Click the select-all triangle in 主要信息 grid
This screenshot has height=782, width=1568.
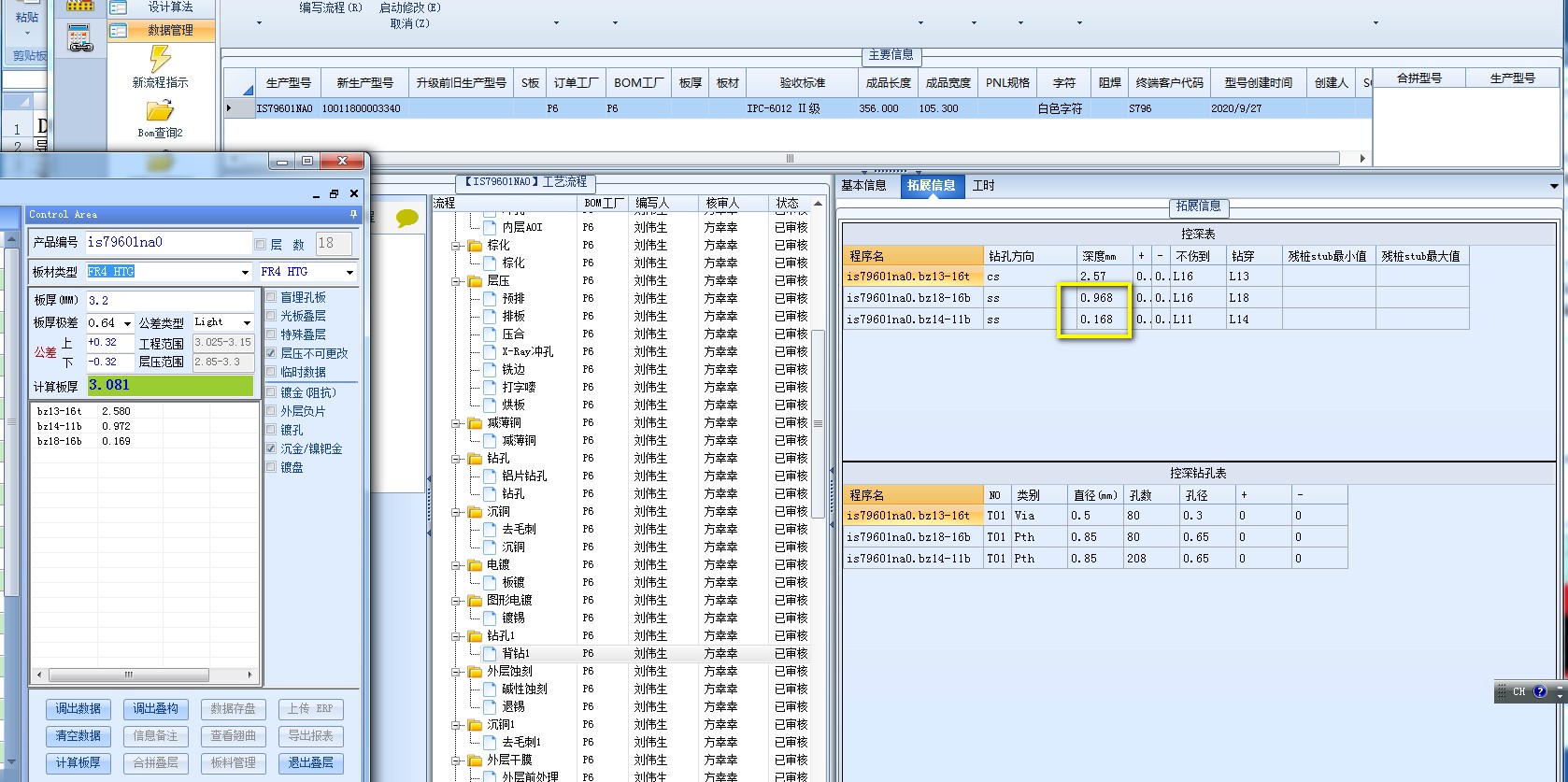click(x=248, y=90)
